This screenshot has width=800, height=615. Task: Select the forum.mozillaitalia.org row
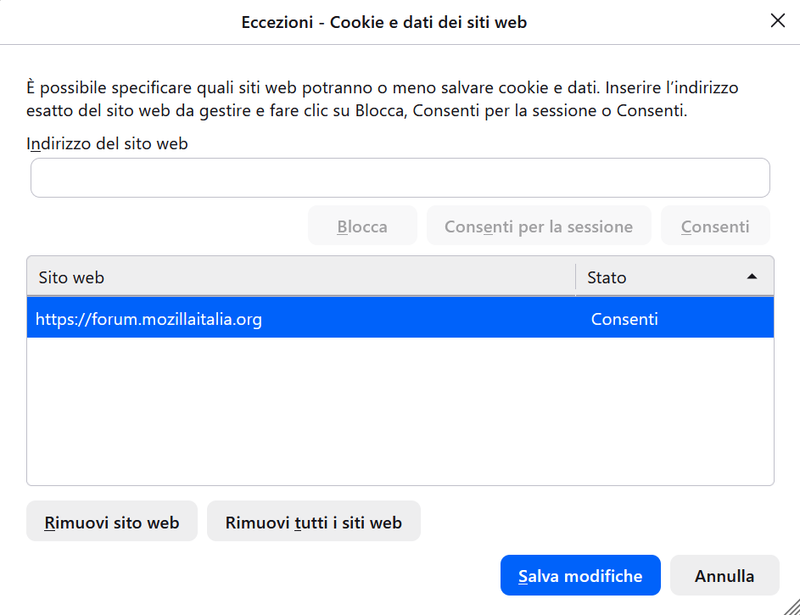tap(400, 318)
